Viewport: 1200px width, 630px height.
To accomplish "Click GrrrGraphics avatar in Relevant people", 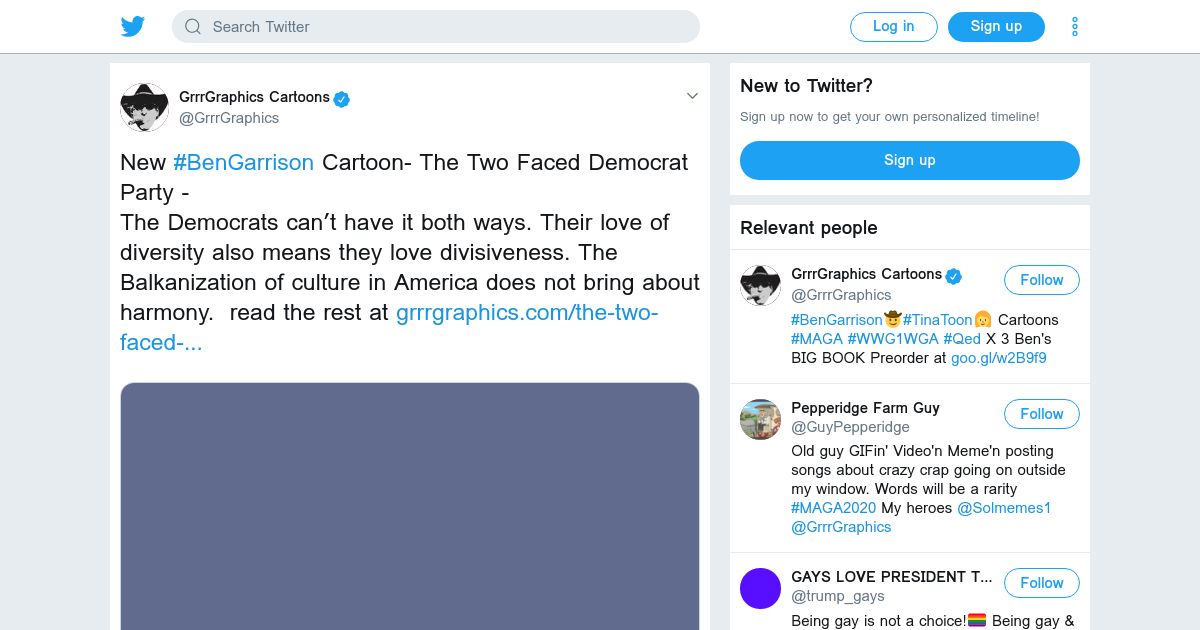I will pos(760,285).
